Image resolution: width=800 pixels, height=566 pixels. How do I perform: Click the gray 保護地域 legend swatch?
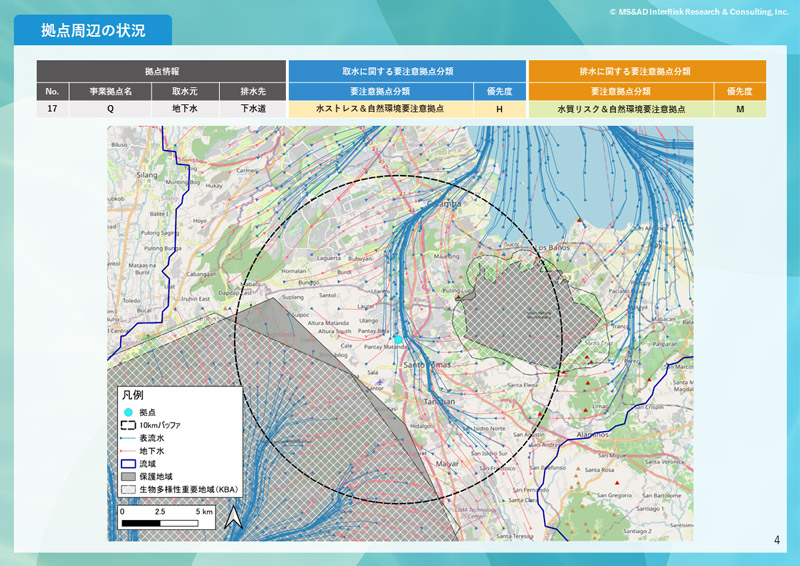128,477
